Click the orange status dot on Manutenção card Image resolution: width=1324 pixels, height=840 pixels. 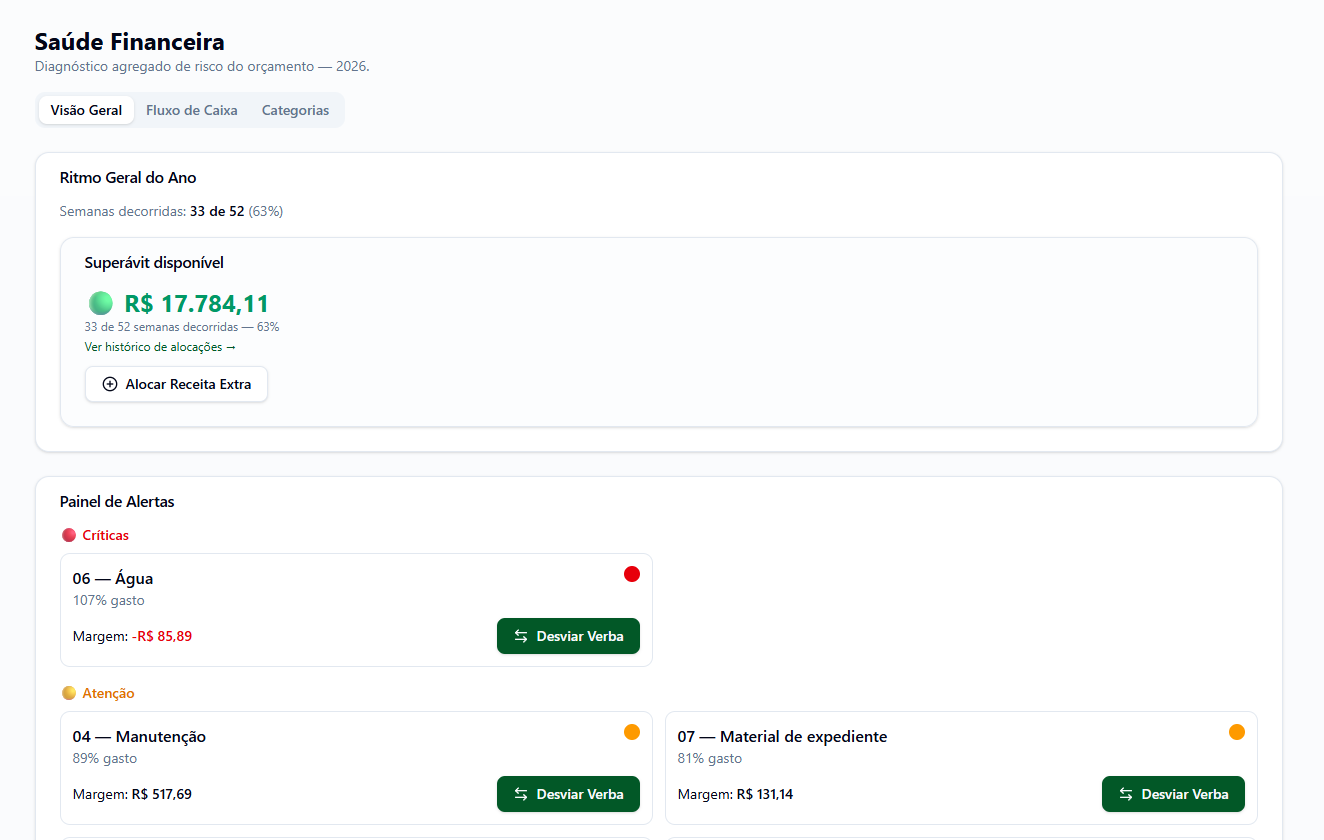coord(632,732)
